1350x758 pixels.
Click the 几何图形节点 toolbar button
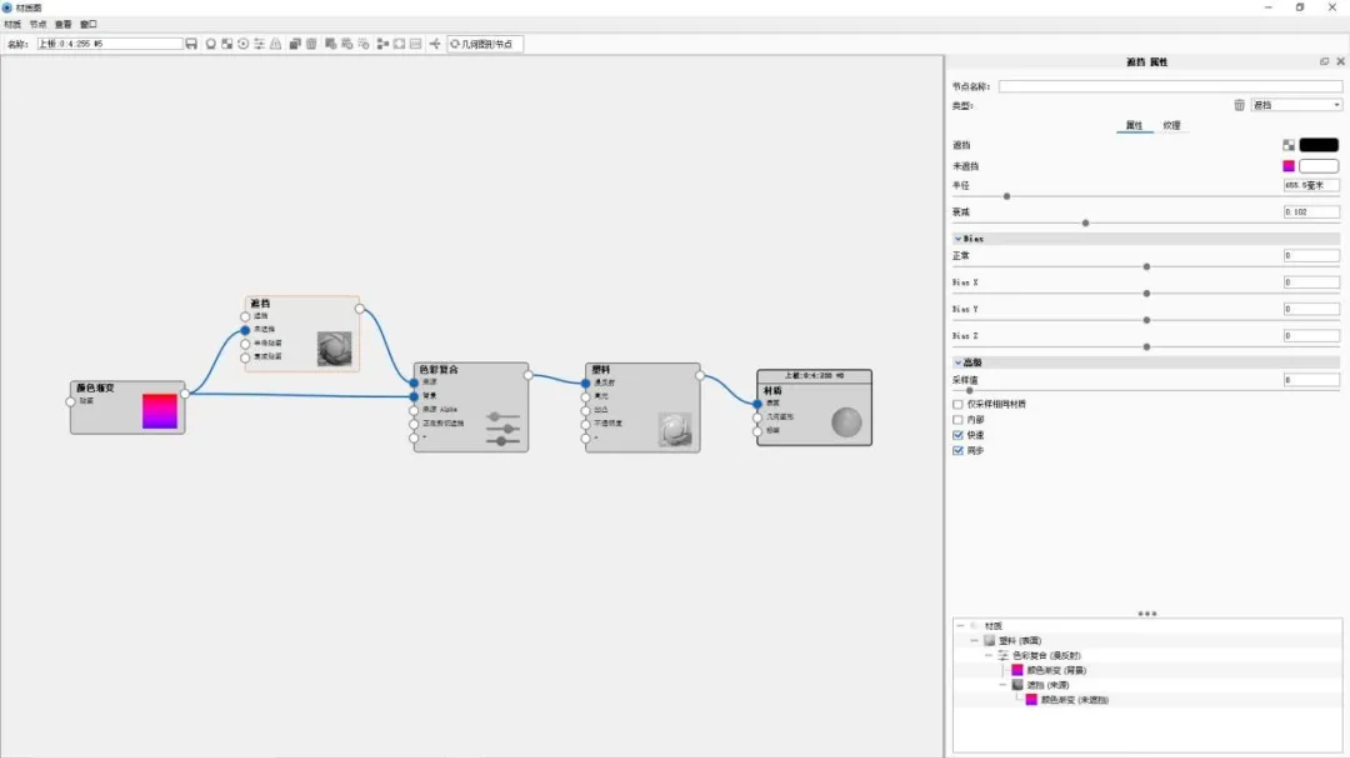485,44
